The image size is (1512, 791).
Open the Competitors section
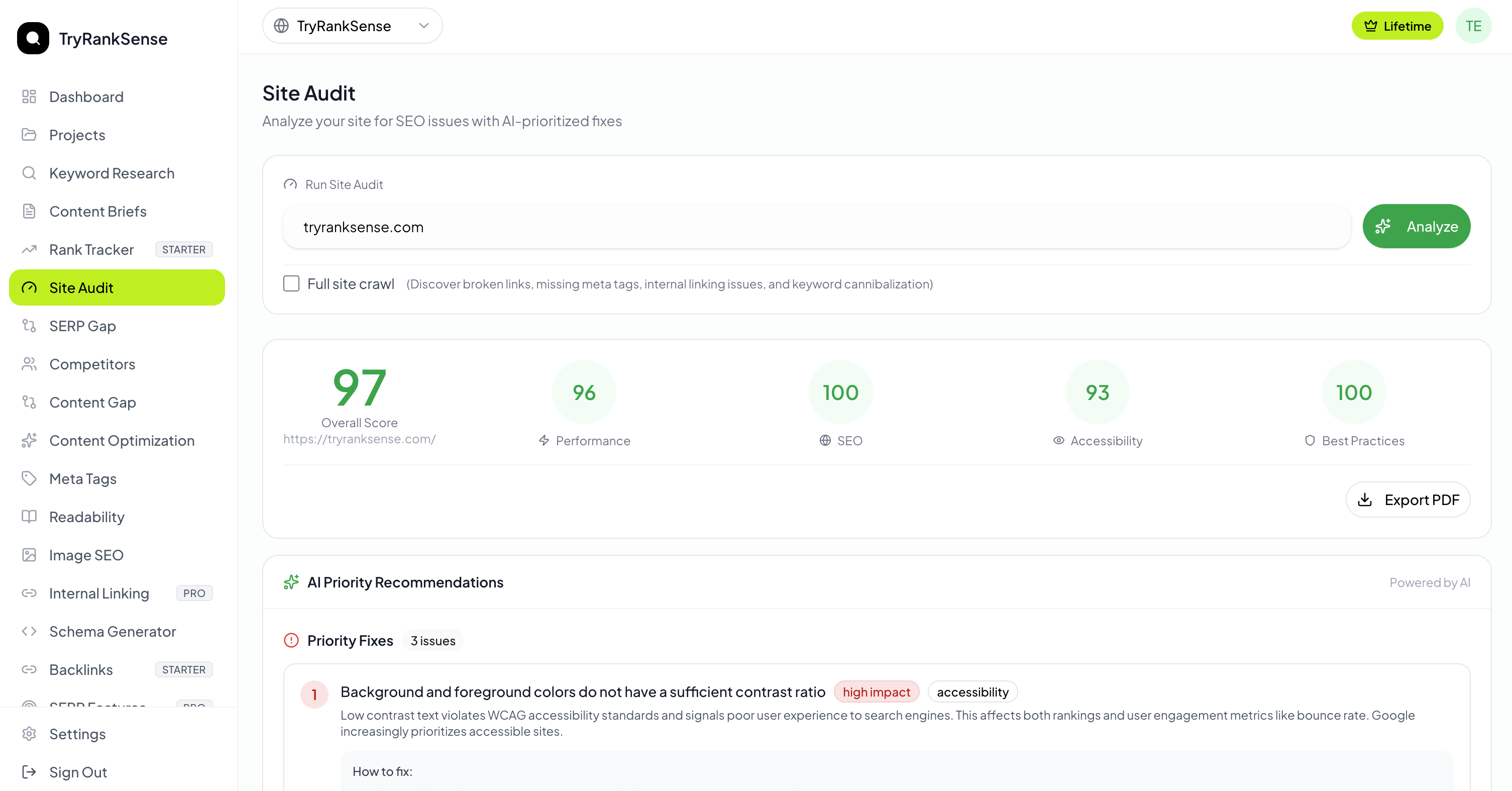(92, 364)
